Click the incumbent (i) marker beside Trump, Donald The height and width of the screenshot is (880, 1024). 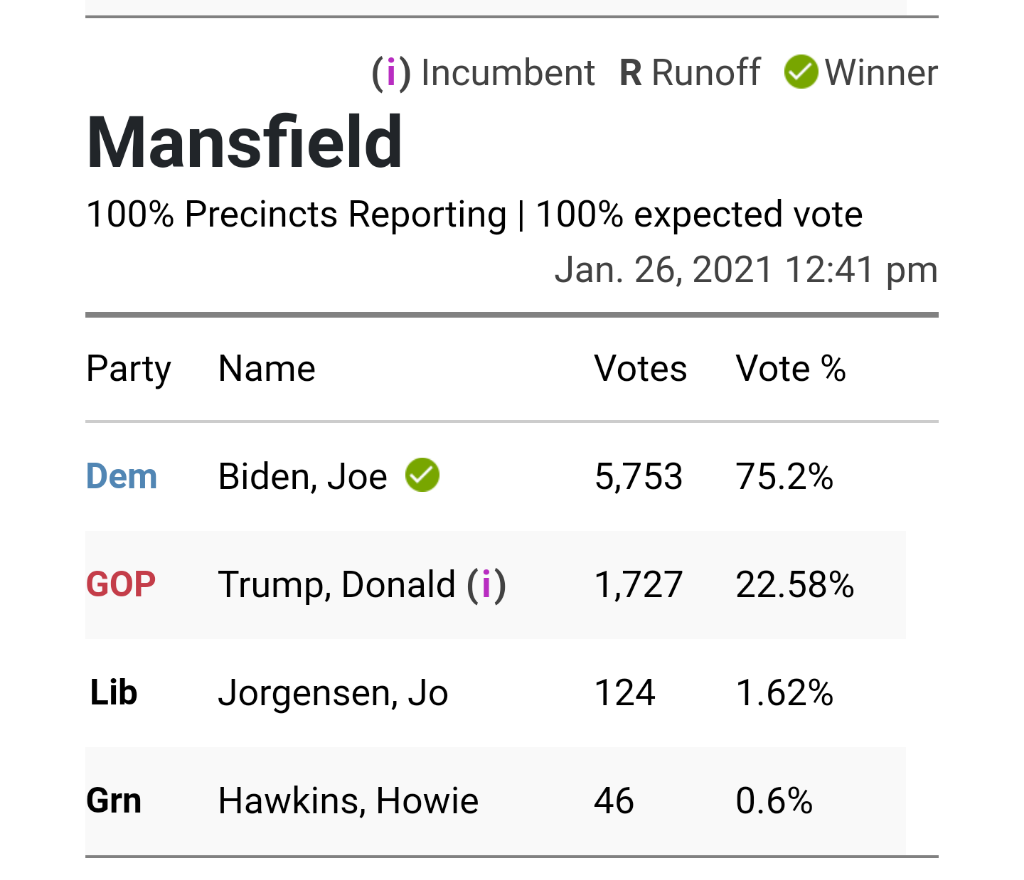point(487,585)
